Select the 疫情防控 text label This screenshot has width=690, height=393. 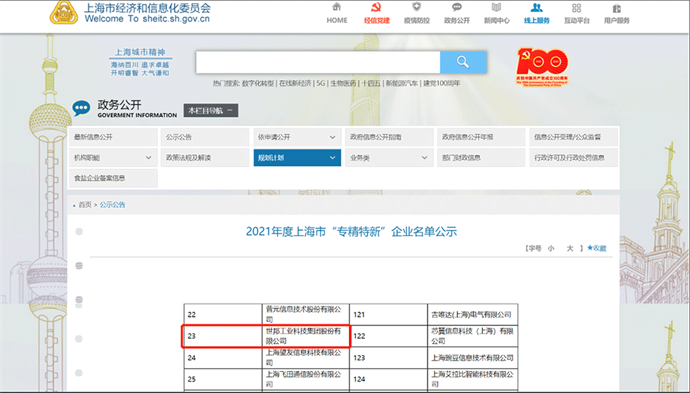point(417,20)
